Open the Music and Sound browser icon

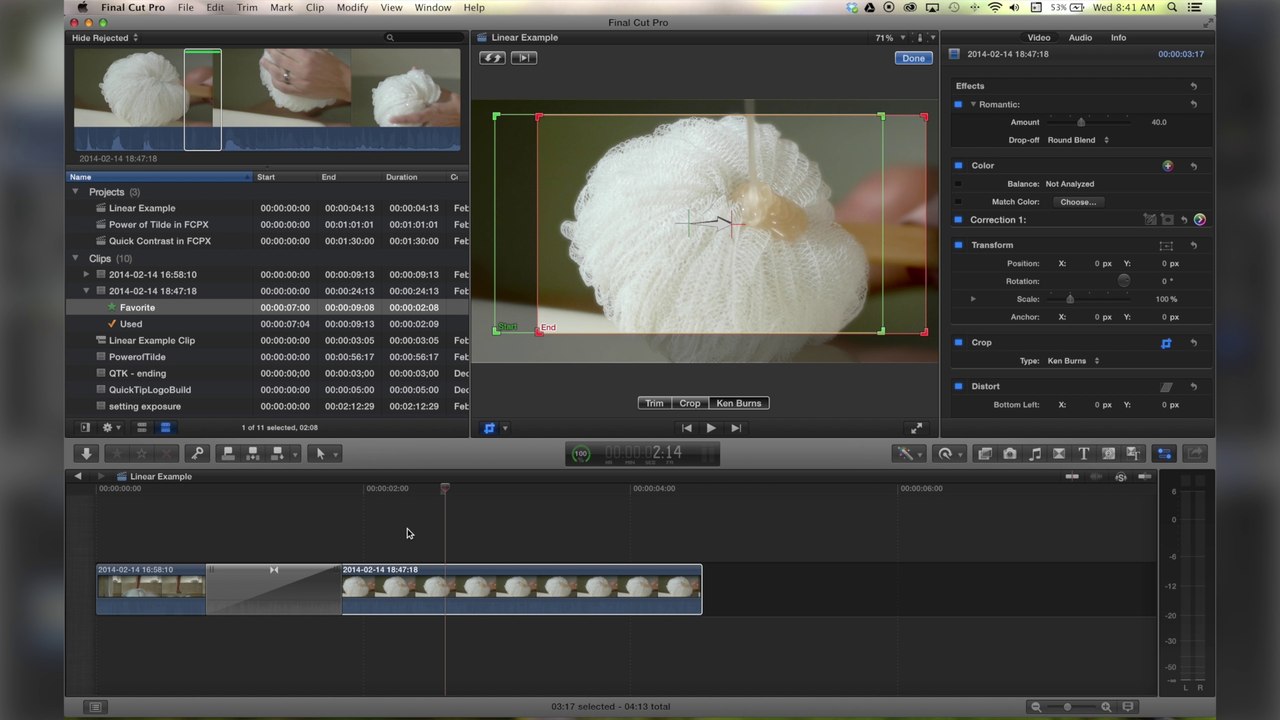pos(1035,454)
